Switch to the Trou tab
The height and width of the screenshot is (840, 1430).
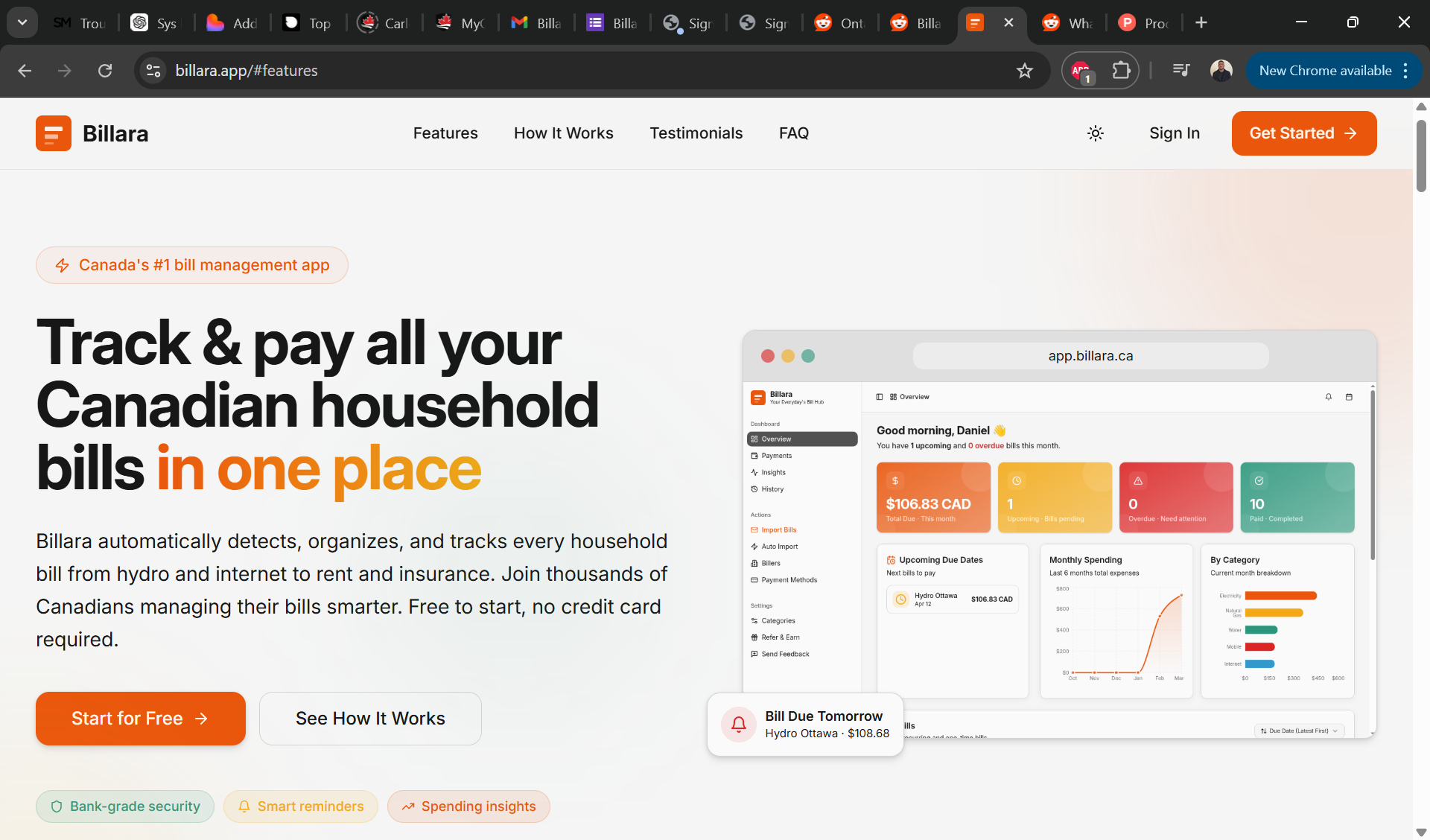pos(79,23)
